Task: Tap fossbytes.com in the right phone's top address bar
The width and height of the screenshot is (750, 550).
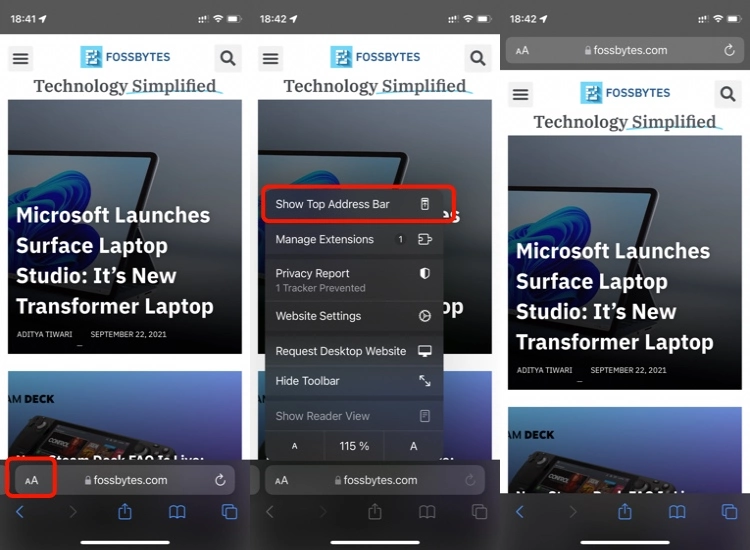Action: click(626, 50)
